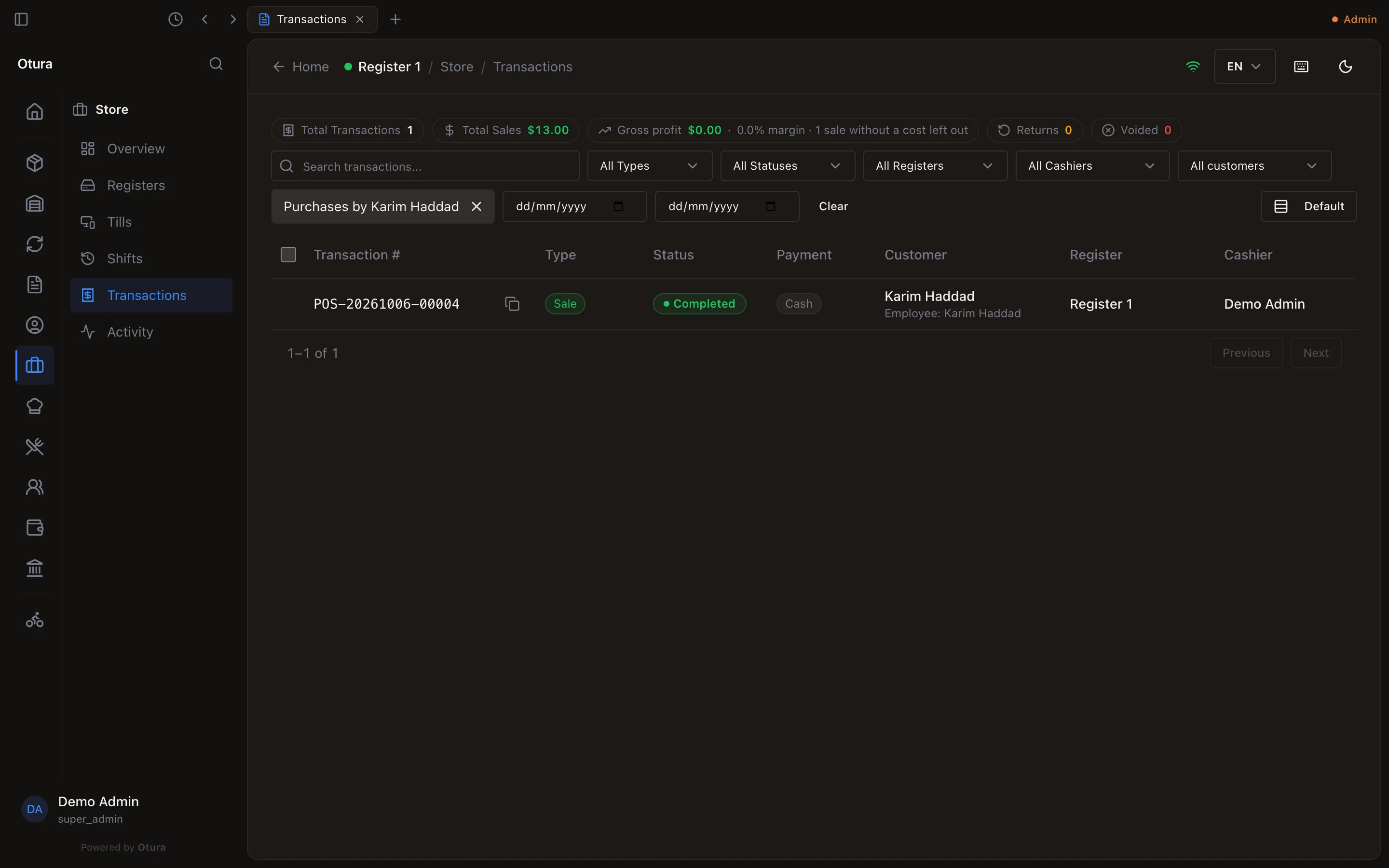Open the delivery bike icon in rail
1389x868 pixels.
click(34, 620)
